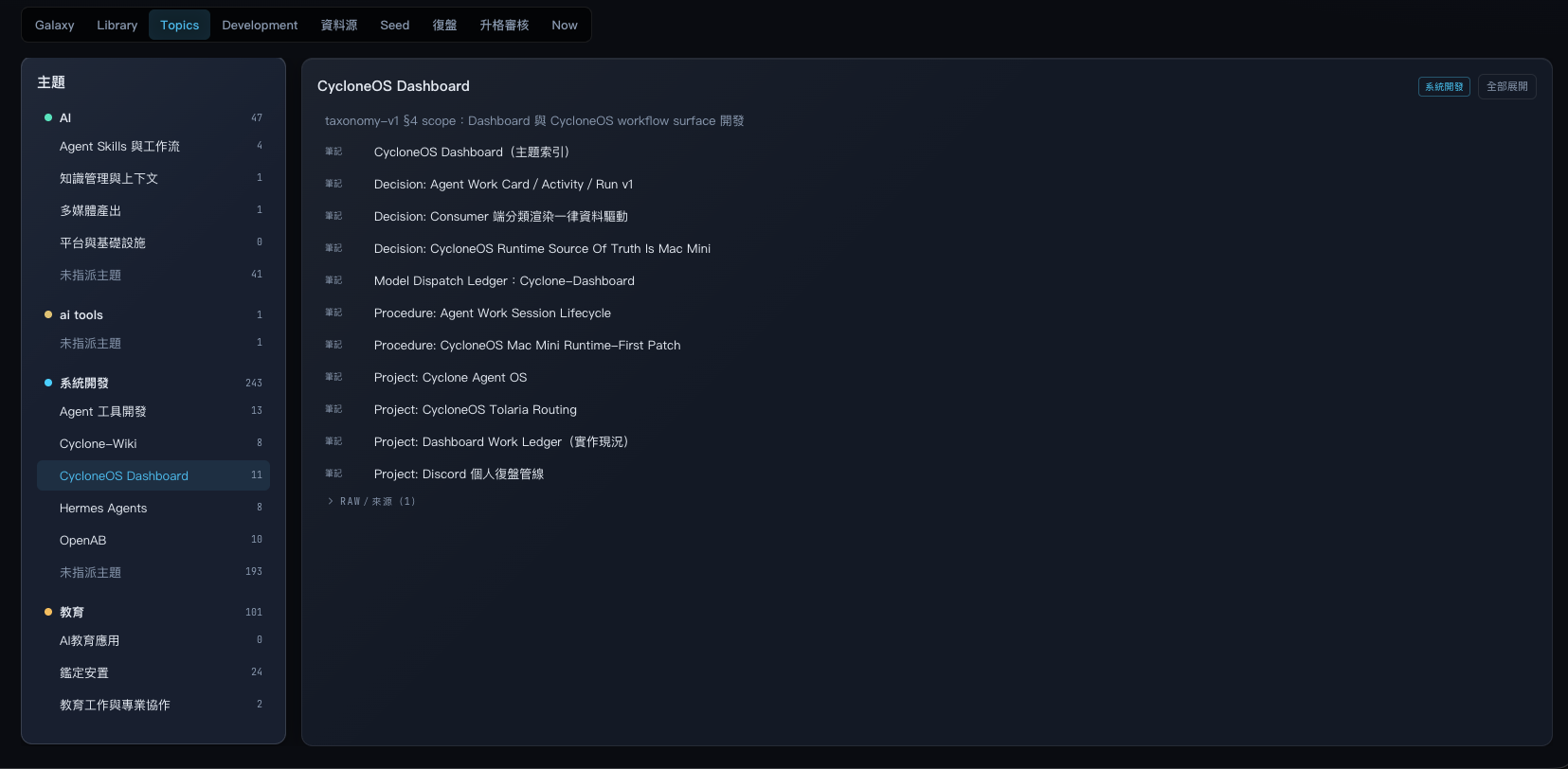This screenshot has width=1568, height=769.
Task: Open 未指派主題 under ai tools
Action: coord(153,343)
